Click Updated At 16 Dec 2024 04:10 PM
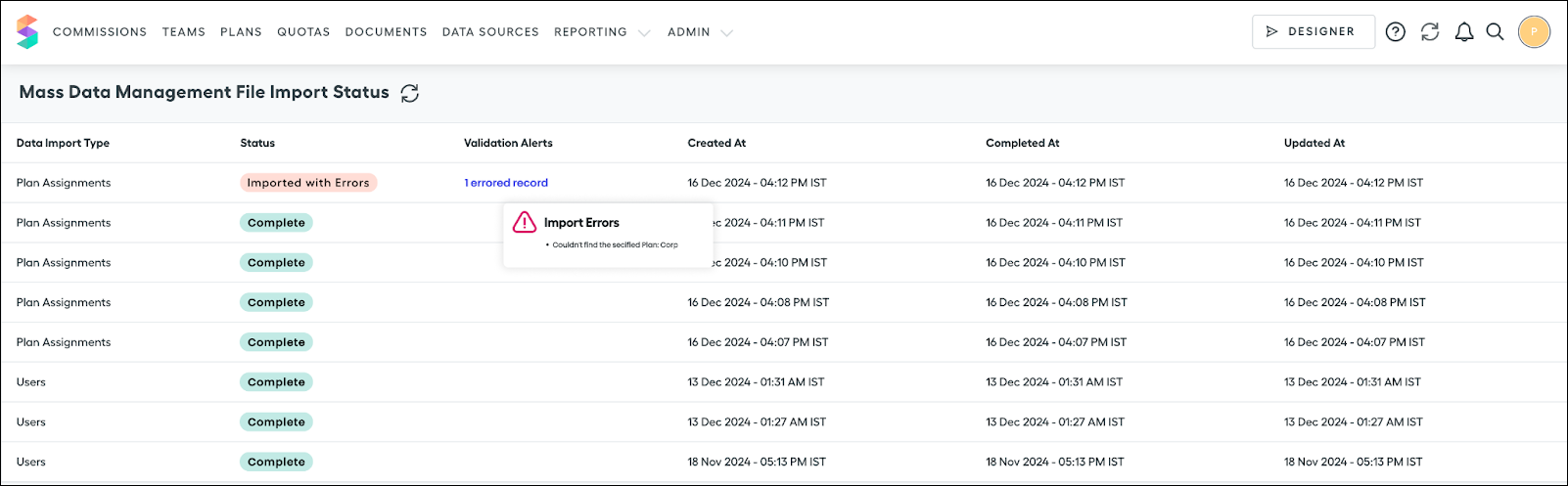 [x=1354, y=263]
